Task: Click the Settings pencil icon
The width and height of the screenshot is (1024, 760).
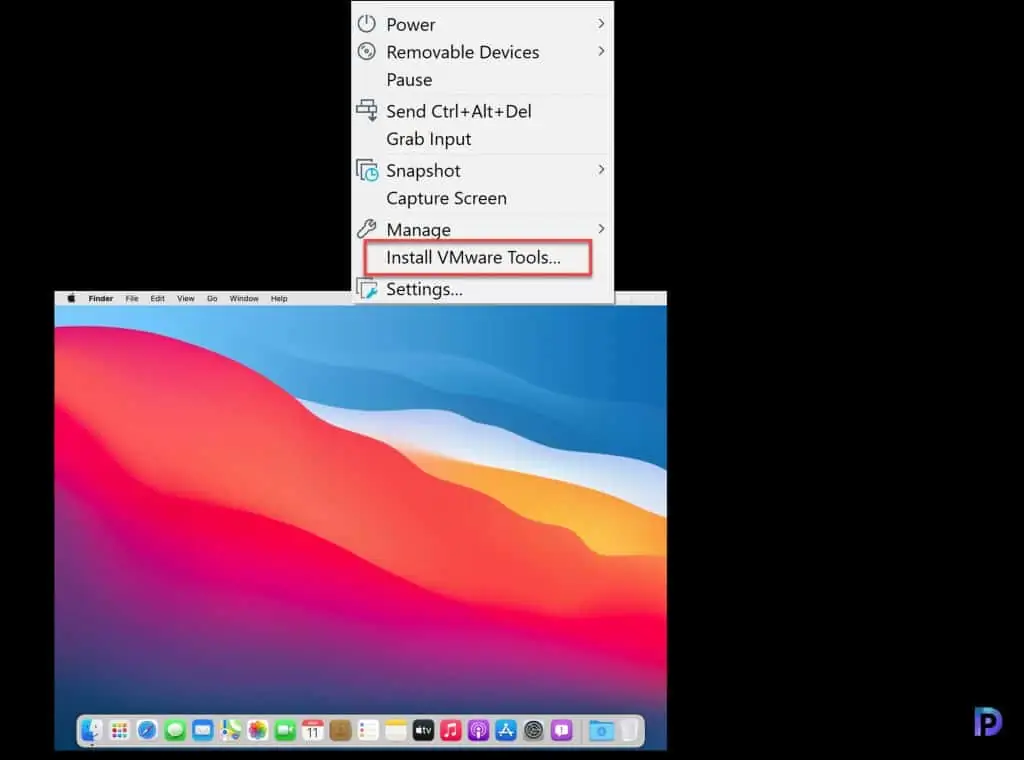Action: pyautogui.click(x=367, y=289)
